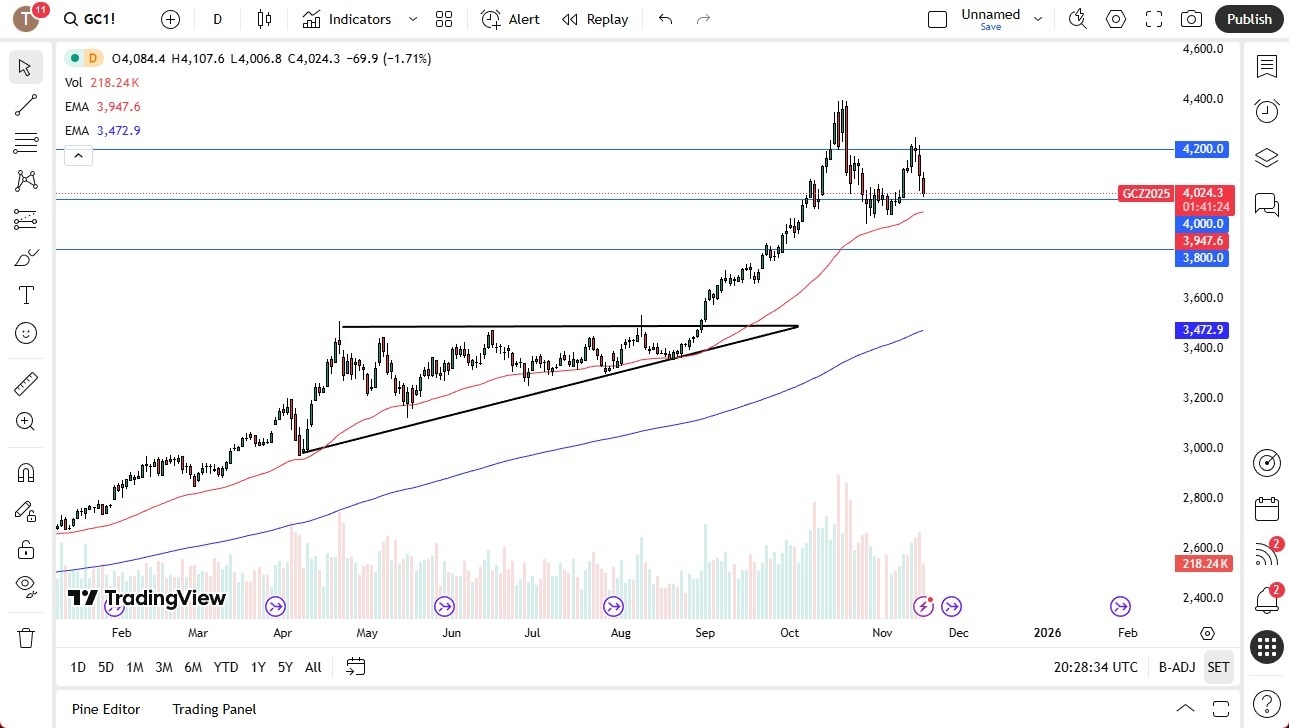Change timezone by clicking 20:28:34 UTC
Viewport: 1289px width, 728px height.
click(x=1094, y=667)
